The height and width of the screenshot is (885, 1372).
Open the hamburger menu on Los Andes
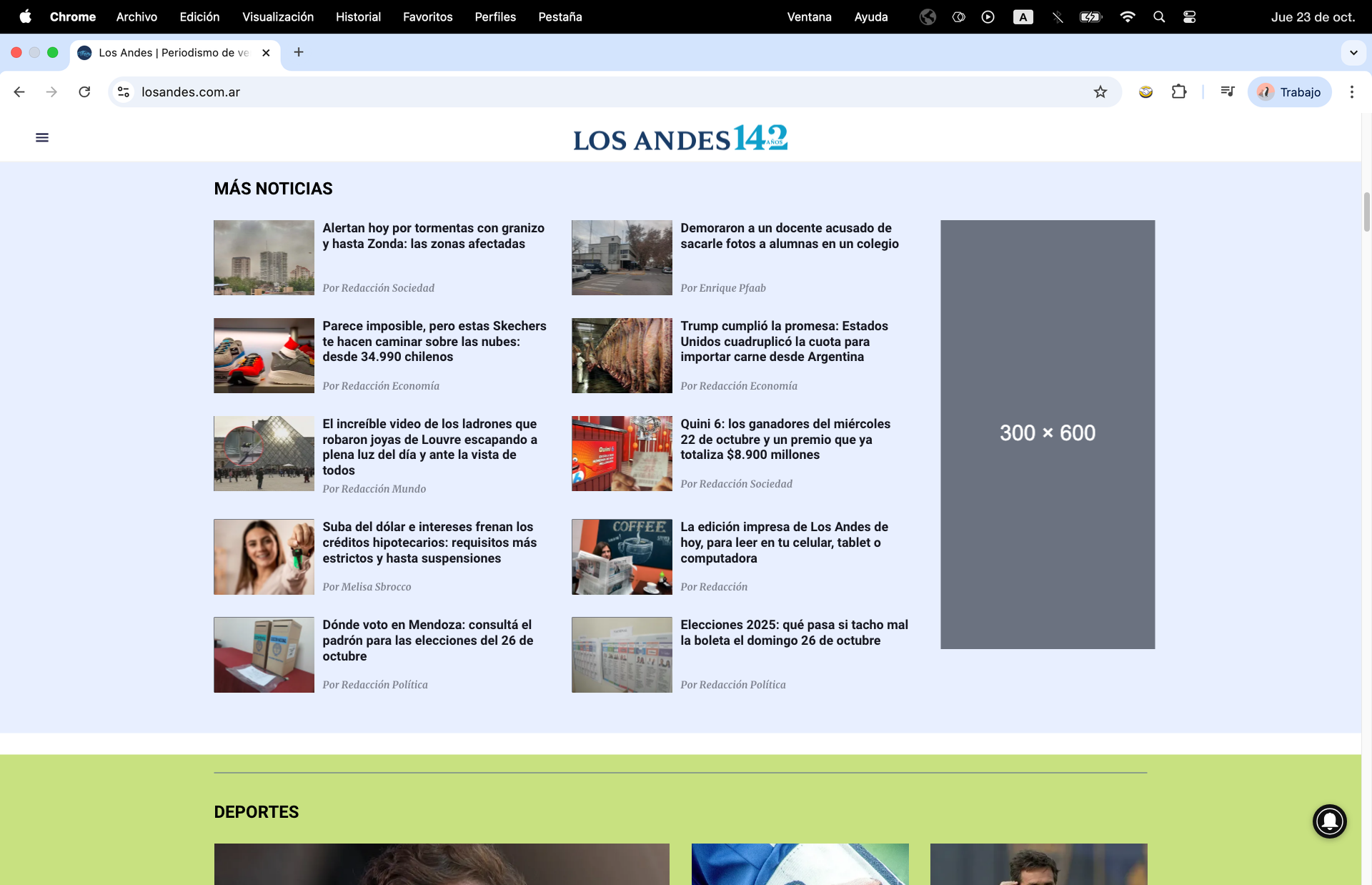[42, 137]
